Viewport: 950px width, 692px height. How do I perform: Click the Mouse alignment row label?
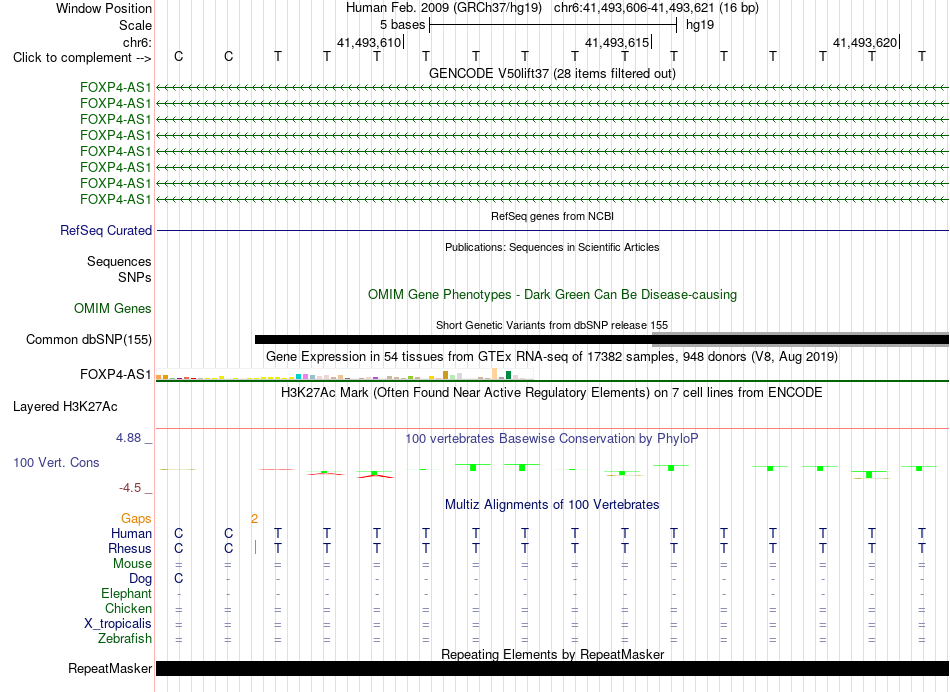(x=132, y=564)
